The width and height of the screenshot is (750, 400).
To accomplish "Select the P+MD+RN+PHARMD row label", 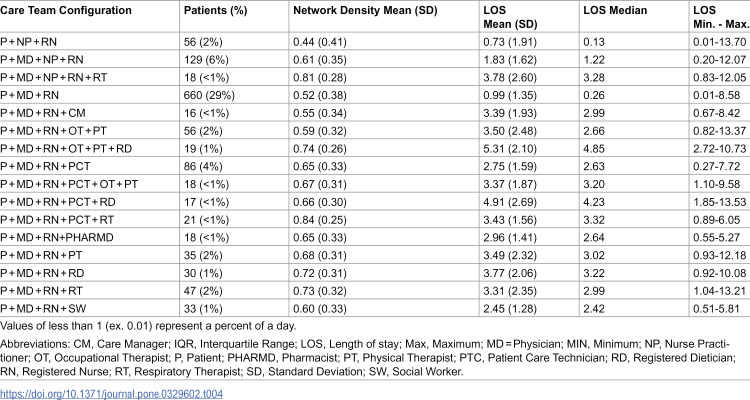I will 57,237.
